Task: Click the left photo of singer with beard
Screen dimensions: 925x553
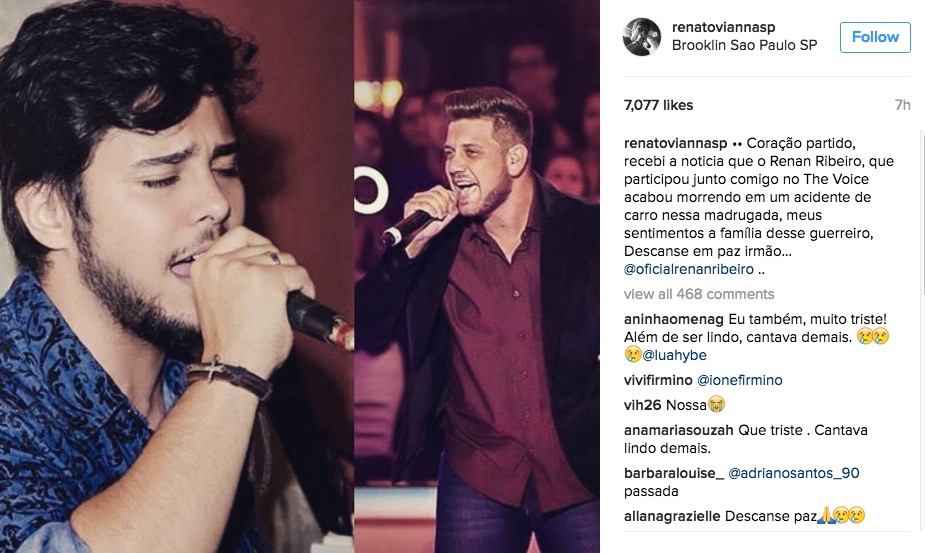Action: [x=176, y=276]
